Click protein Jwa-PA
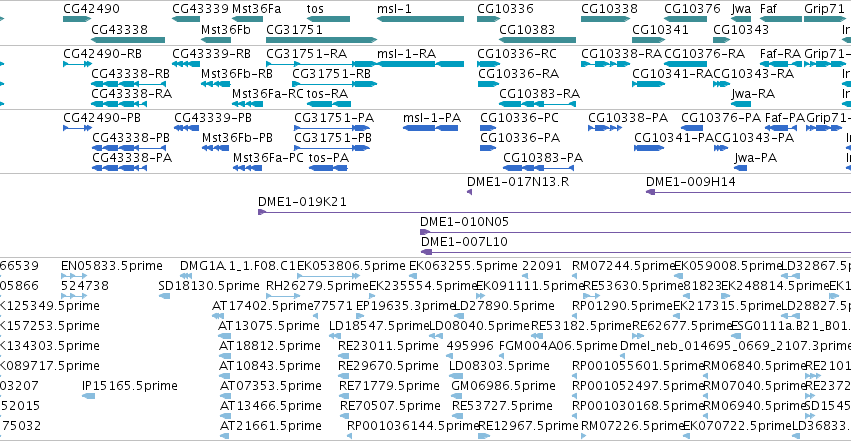Screen dimensions: 851x441 click(x=755, y=158)
